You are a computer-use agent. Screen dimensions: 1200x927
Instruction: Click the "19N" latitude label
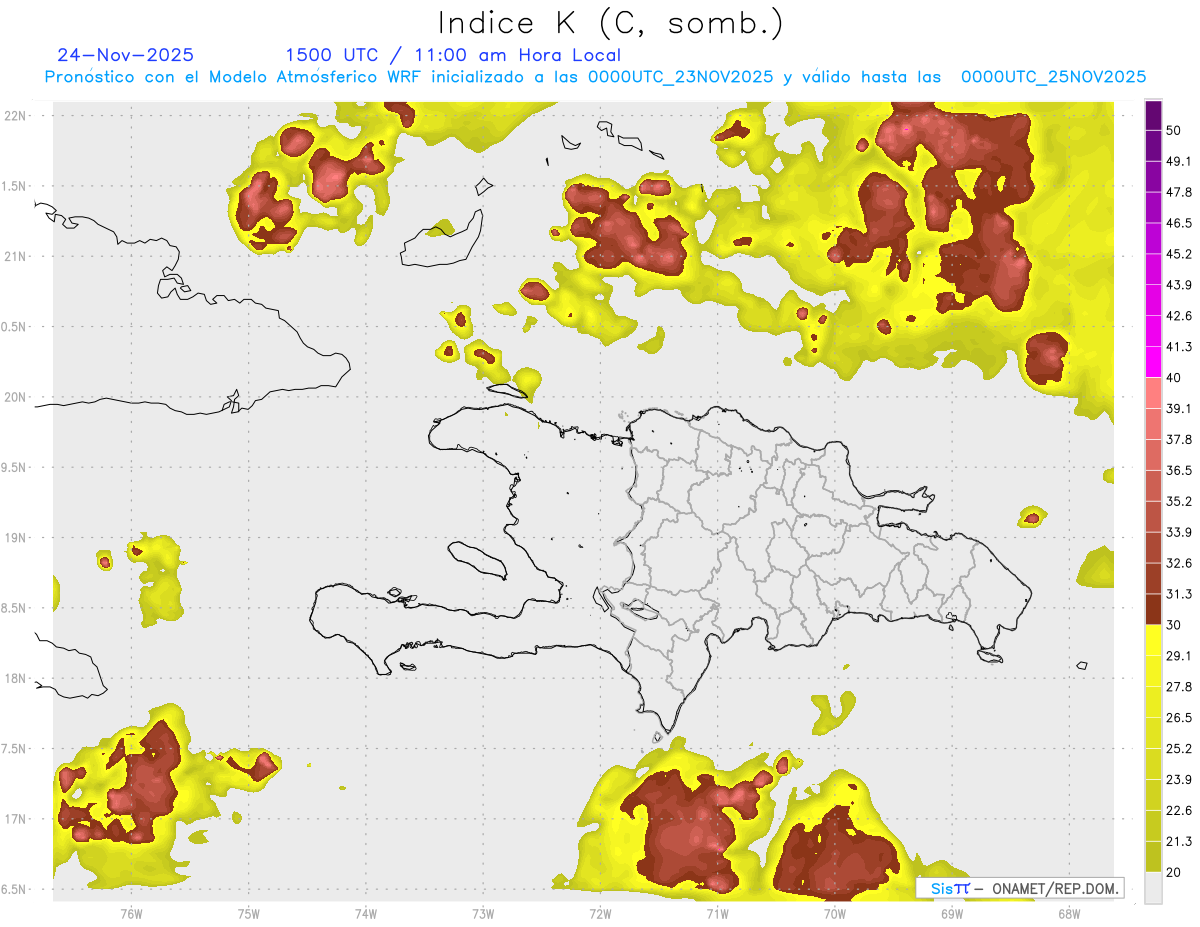coord(16,537)
